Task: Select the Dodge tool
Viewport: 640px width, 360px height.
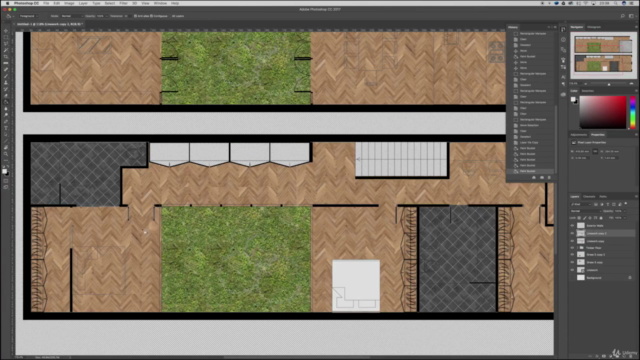Action: click(6, 115)
